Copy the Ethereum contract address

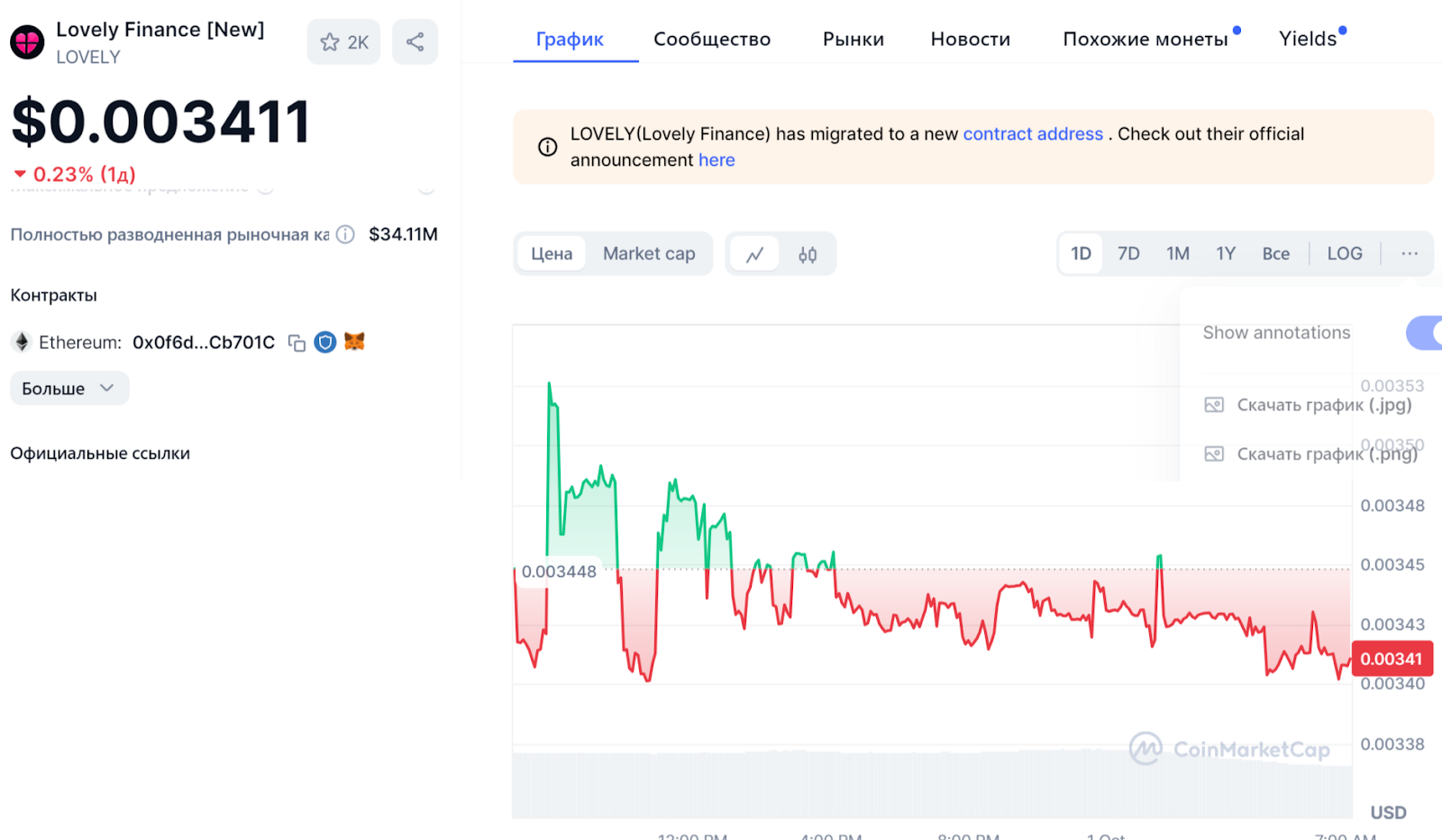pos(297,342)
